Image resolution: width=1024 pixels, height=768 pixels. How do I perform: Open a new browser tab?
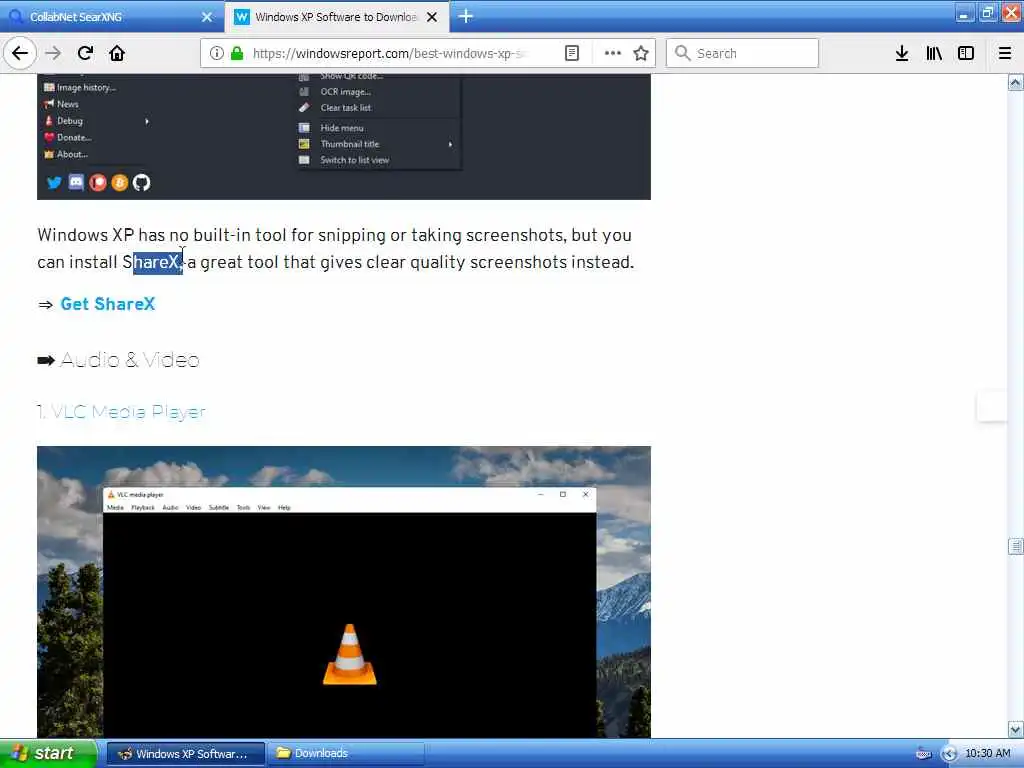click(466, 16)
